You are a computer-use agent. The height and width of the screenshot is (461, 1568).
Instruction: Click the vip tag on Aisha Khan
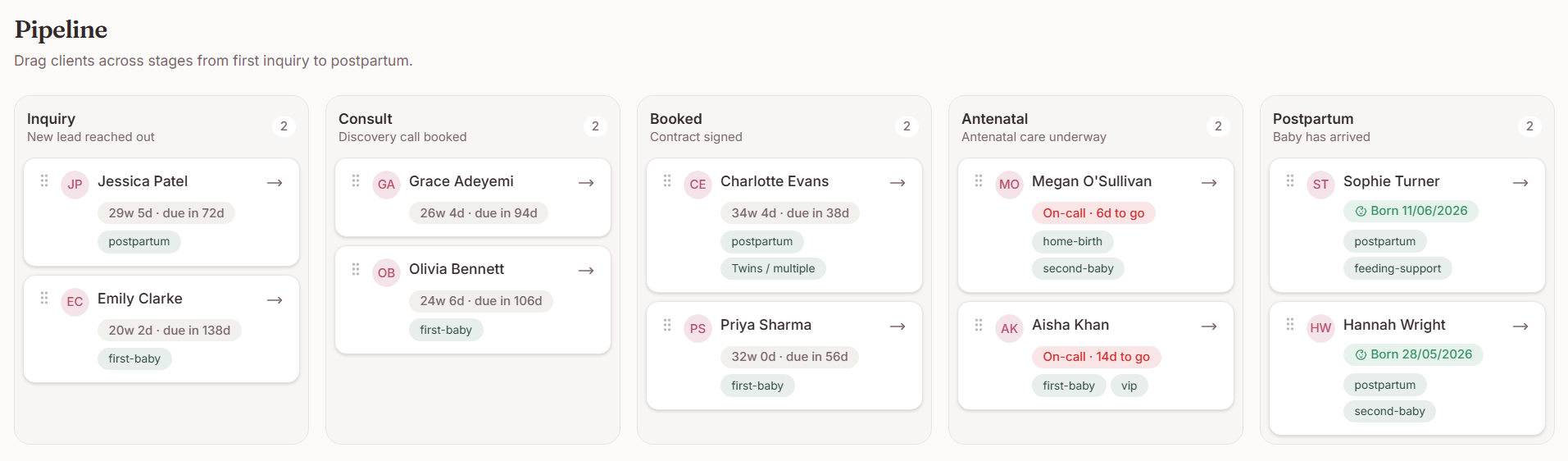coord(1129,386)
